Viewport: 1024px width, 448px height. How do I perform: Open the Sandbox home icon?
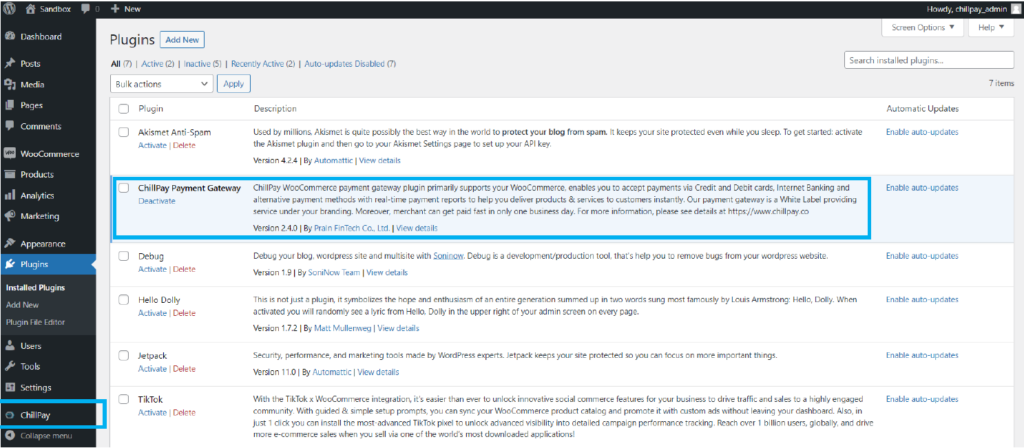(x=32, y=9)
